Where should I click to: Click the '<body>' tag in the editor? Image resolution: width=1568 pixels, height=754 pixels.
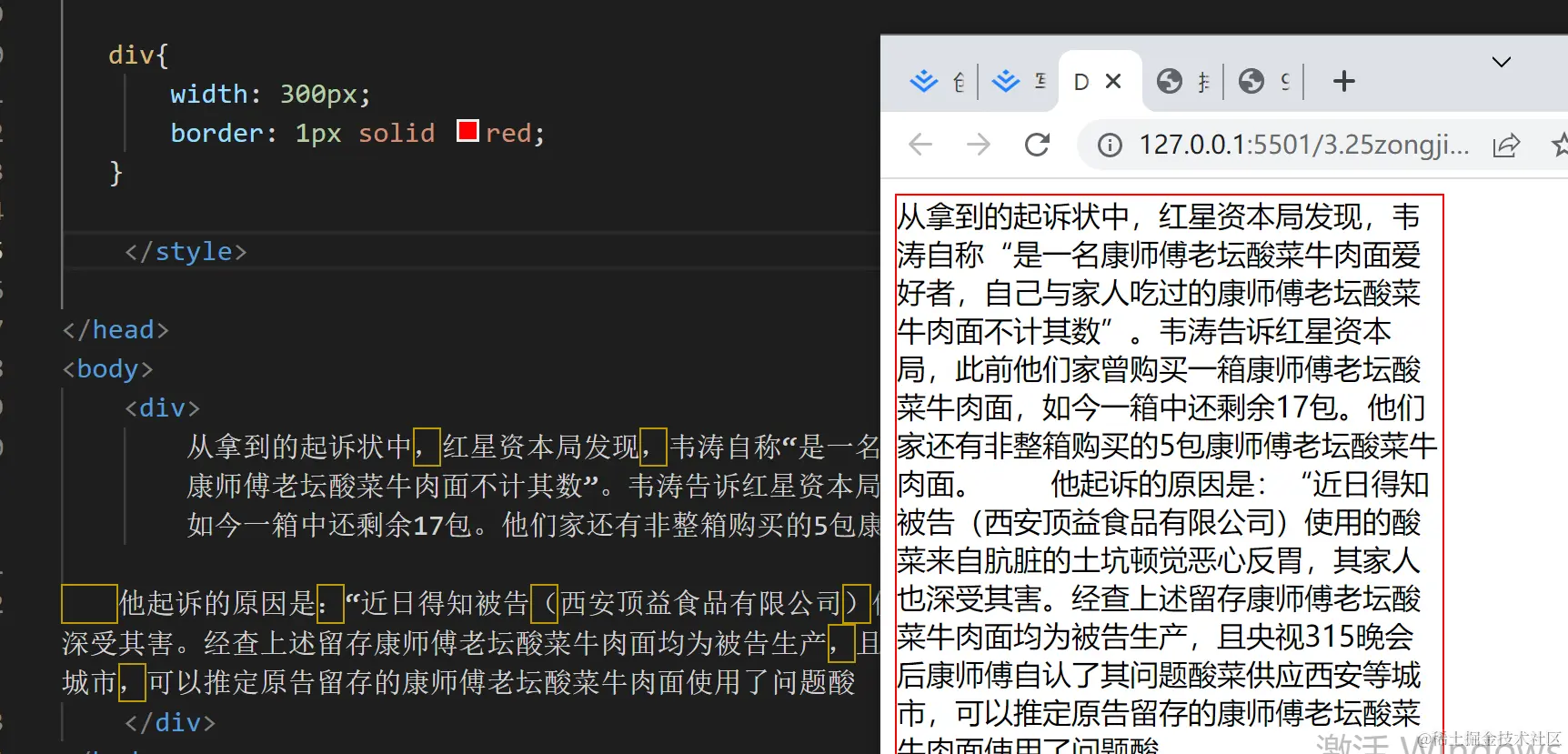(107, 368)
